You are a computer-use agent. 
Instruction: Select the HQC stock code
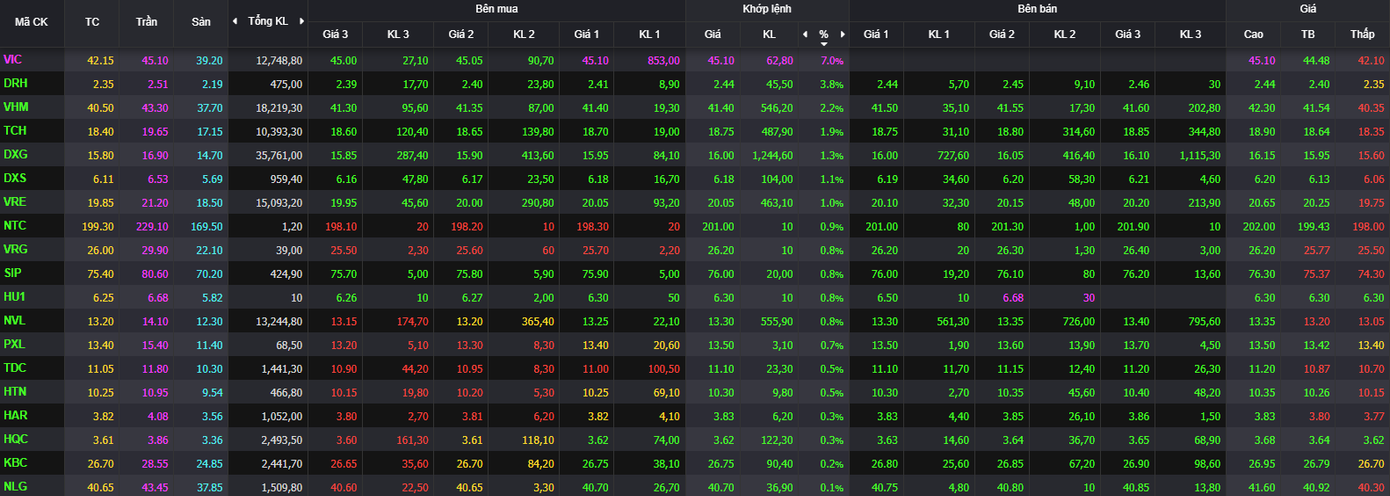(15, 439)
